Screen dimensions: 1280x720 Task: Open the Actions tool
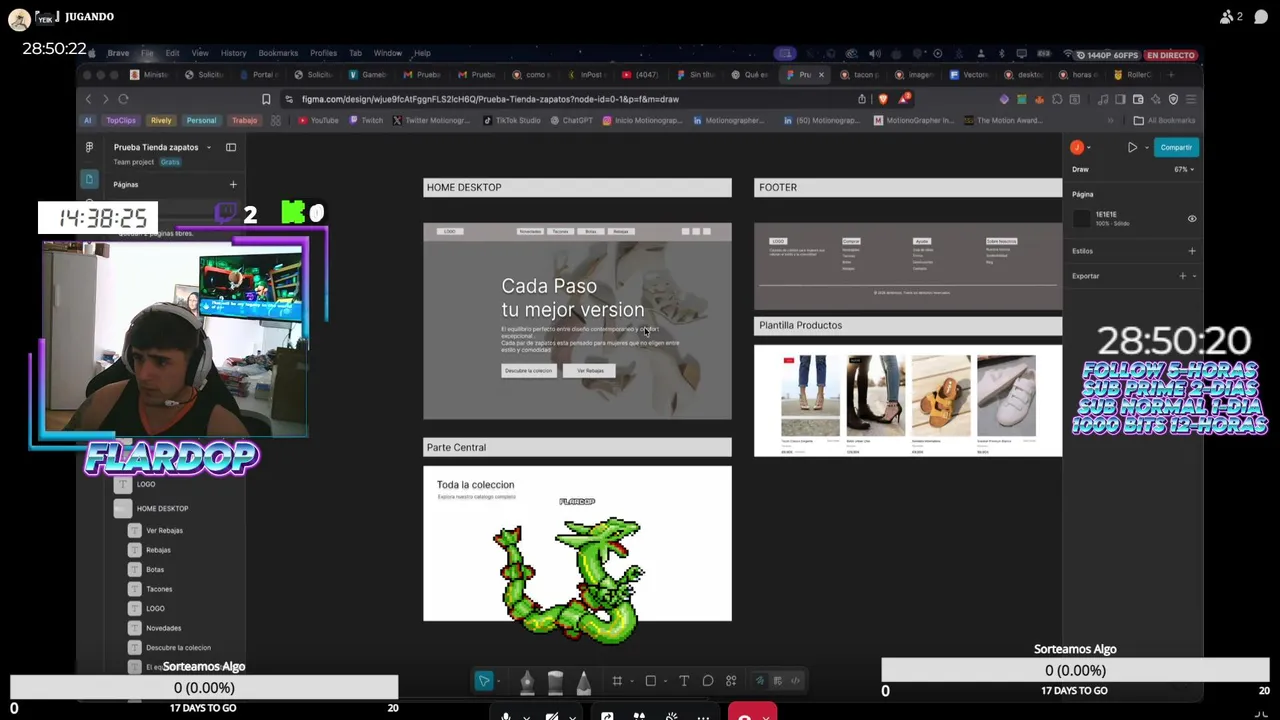[x=731, y=681]
